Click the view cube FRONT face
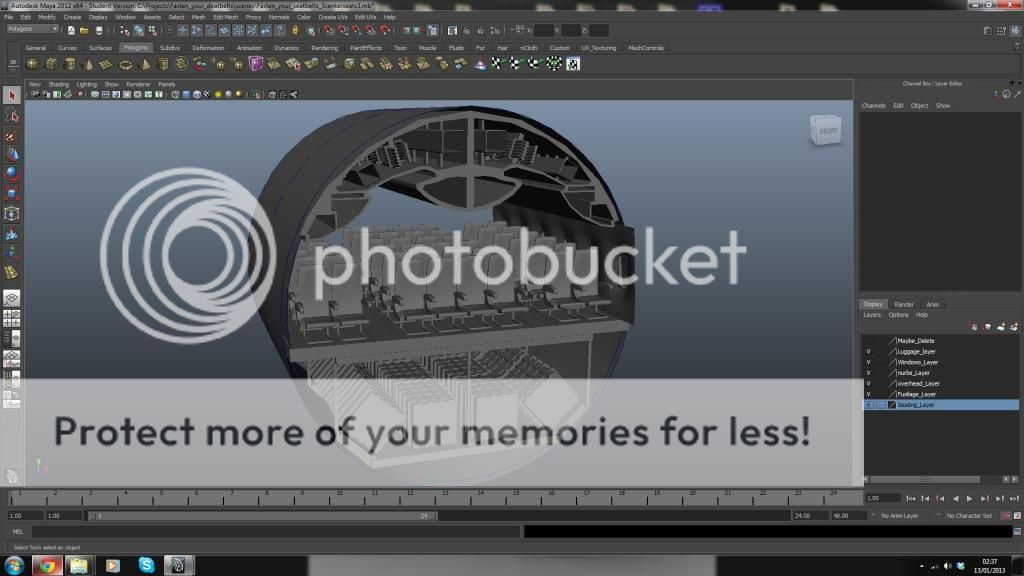This screenshot has width=1024, height=576. click(828, 131)
